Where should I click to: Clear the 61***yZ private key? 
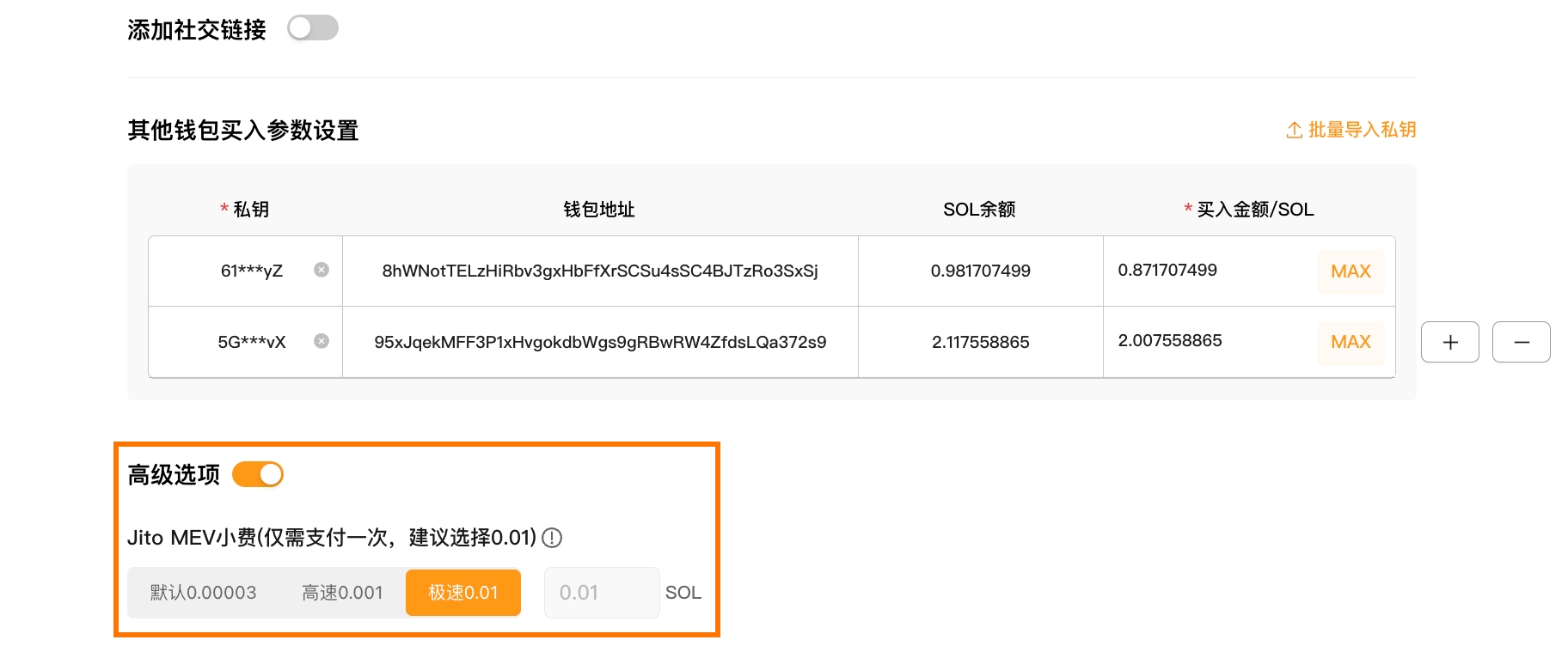tap(322, 270)
